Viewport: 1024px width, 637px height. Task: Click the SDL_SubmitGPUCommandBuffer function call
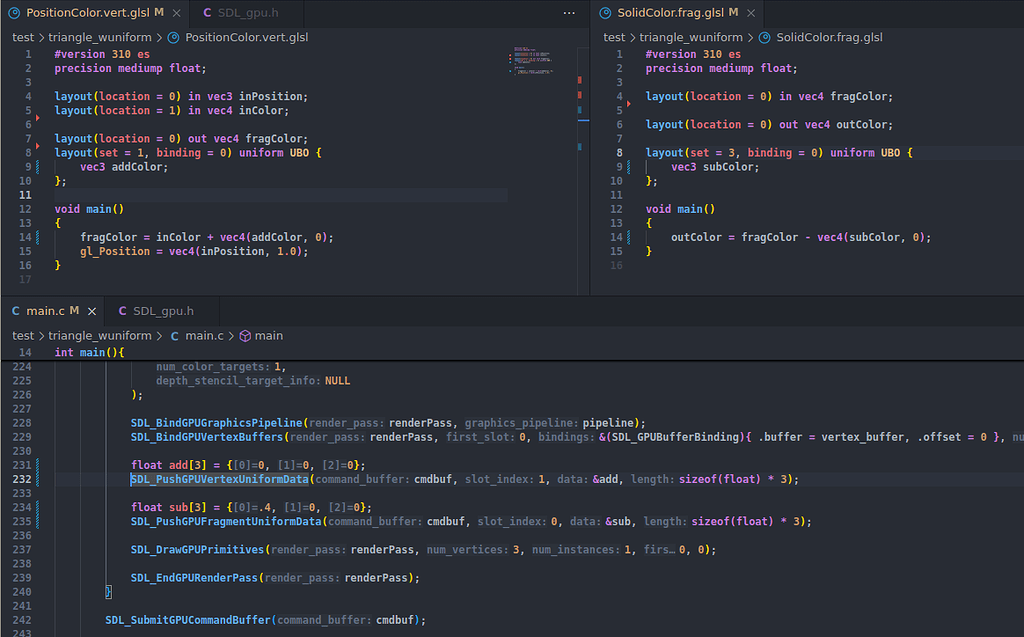point(187,620)
